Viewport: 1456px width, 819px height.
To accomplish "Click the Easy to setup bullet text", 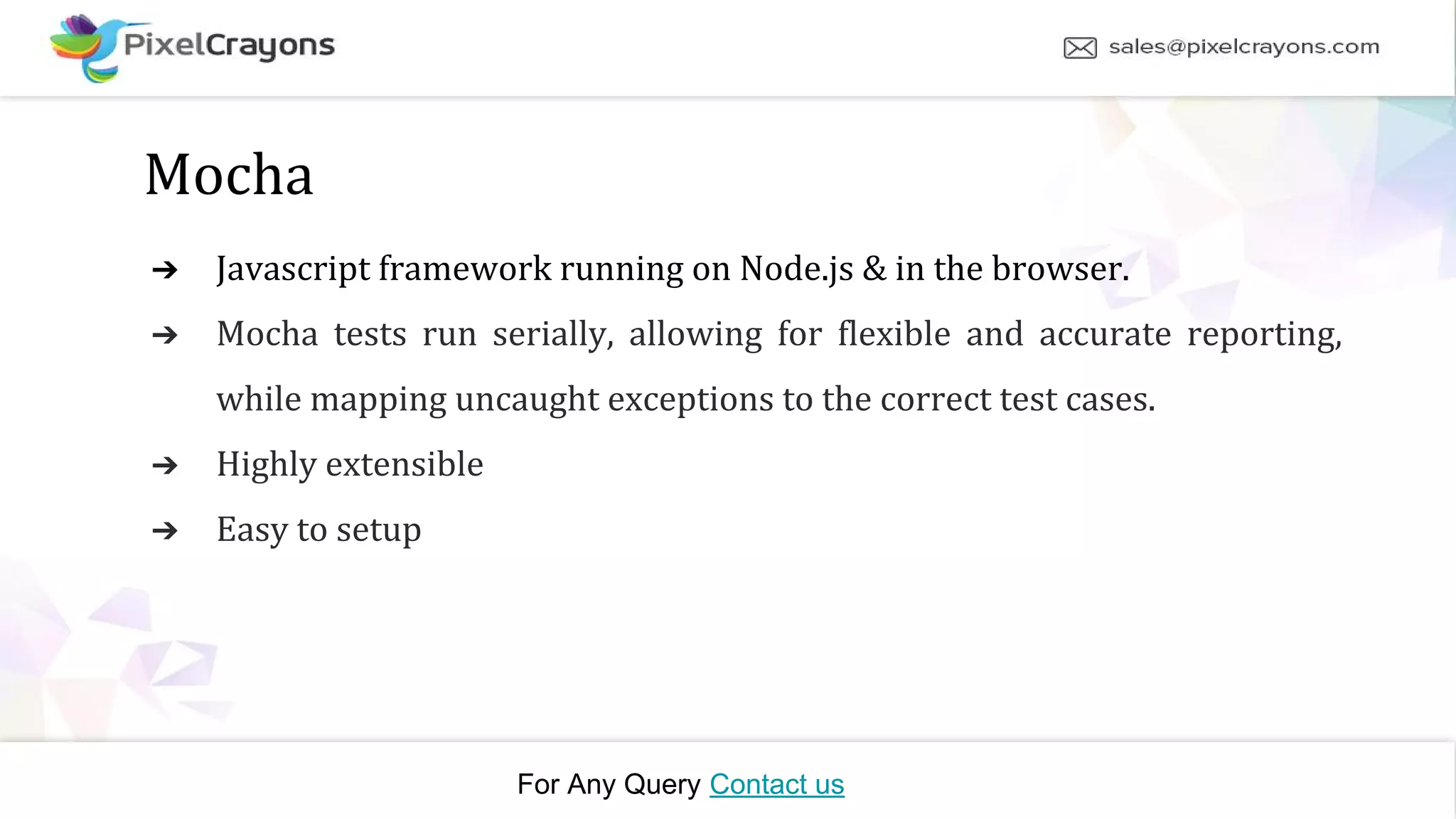I will (x=318, y=530).
